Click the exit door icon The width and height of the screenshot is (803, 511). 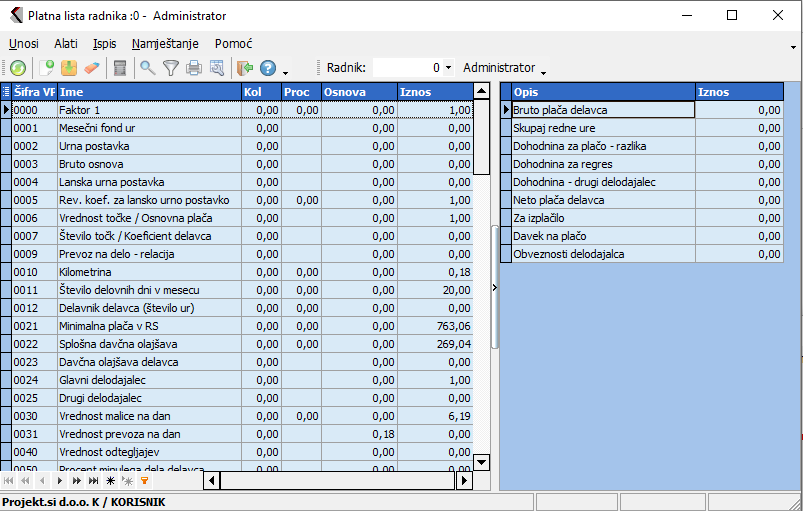click(245, 68)
